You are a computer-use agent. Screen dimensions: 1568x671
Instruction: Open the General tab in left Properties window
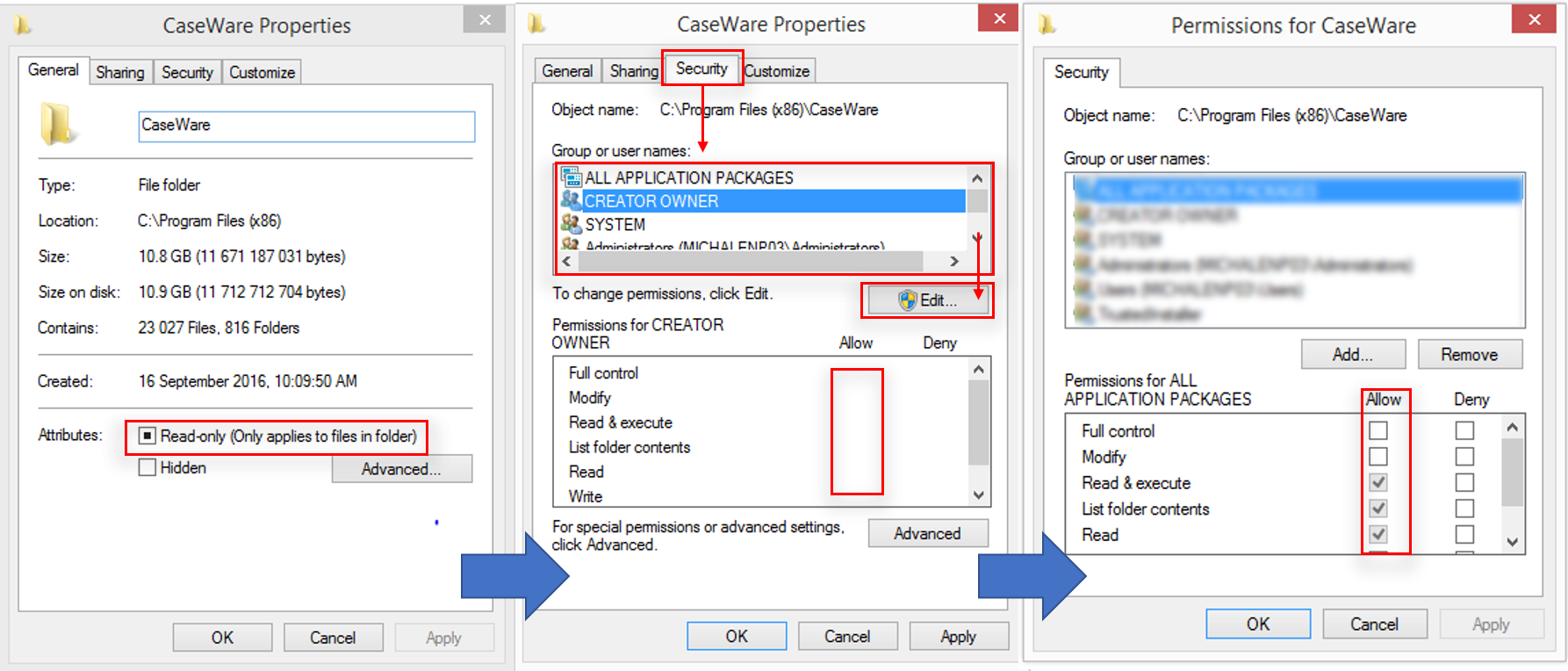click(53, 70)
